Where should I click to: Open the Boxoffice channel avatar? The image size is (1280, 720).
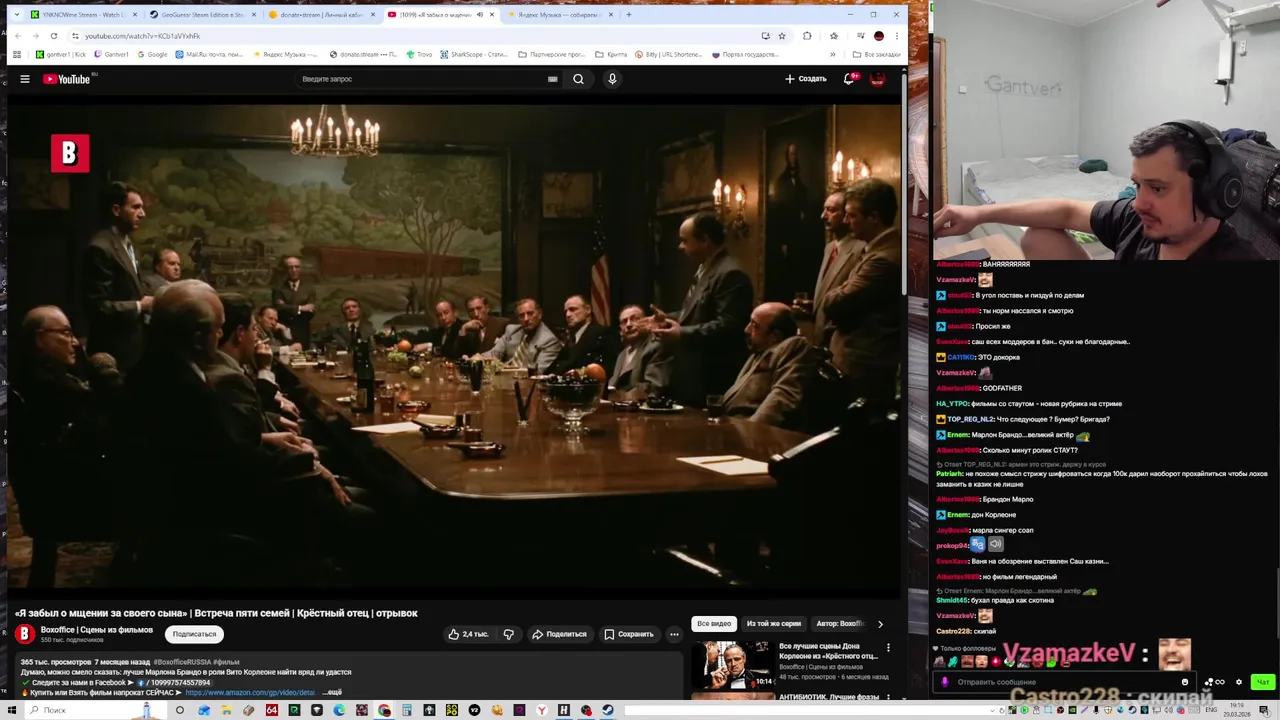tap(25, 634)
